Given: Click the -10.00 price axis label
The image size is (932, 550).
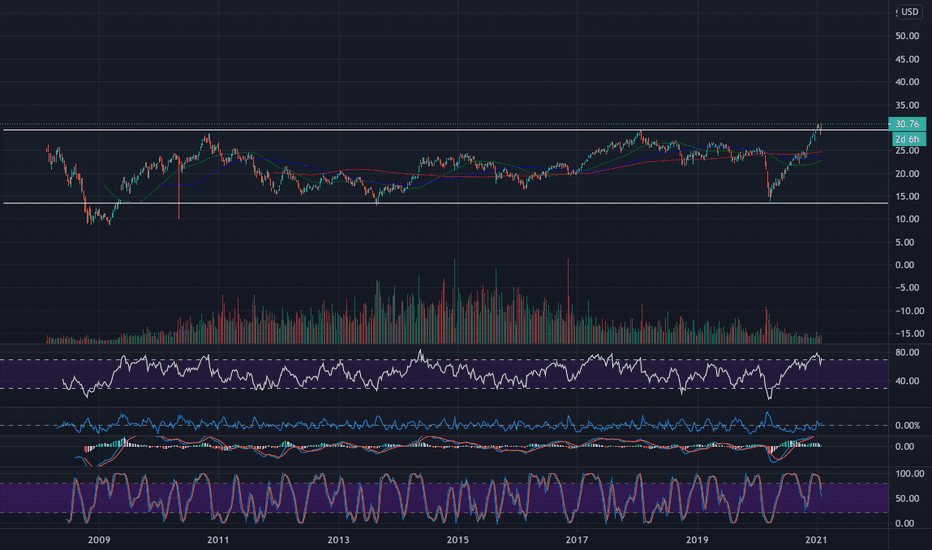Looking at the screenshot, I should (x=909, y=311).
